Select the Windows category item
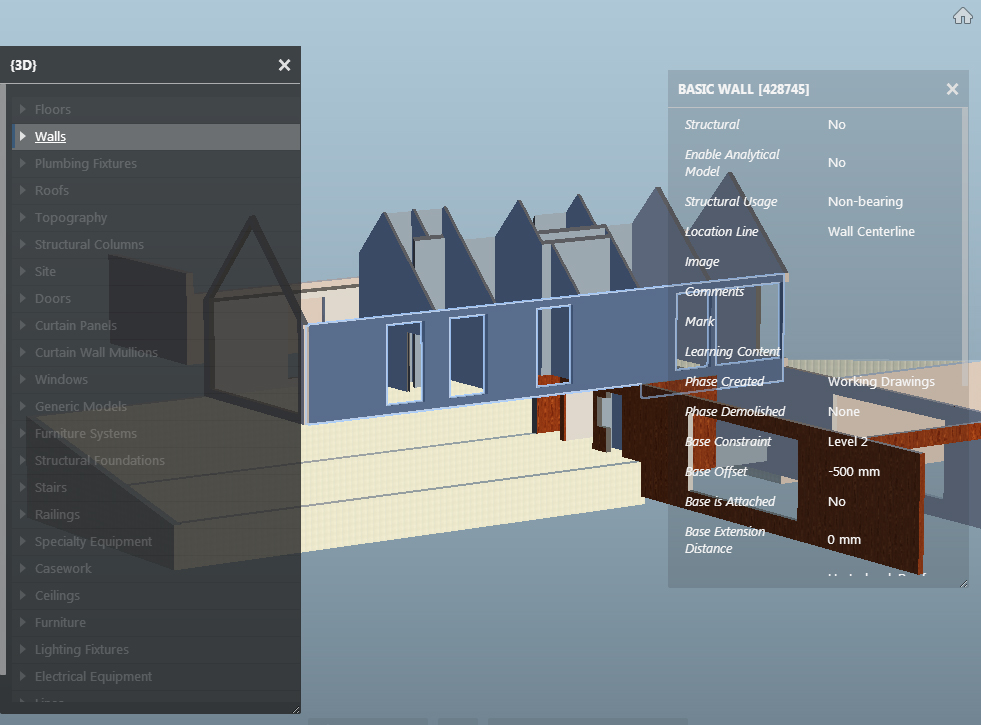The image size is (981, 725). (61, 380)
